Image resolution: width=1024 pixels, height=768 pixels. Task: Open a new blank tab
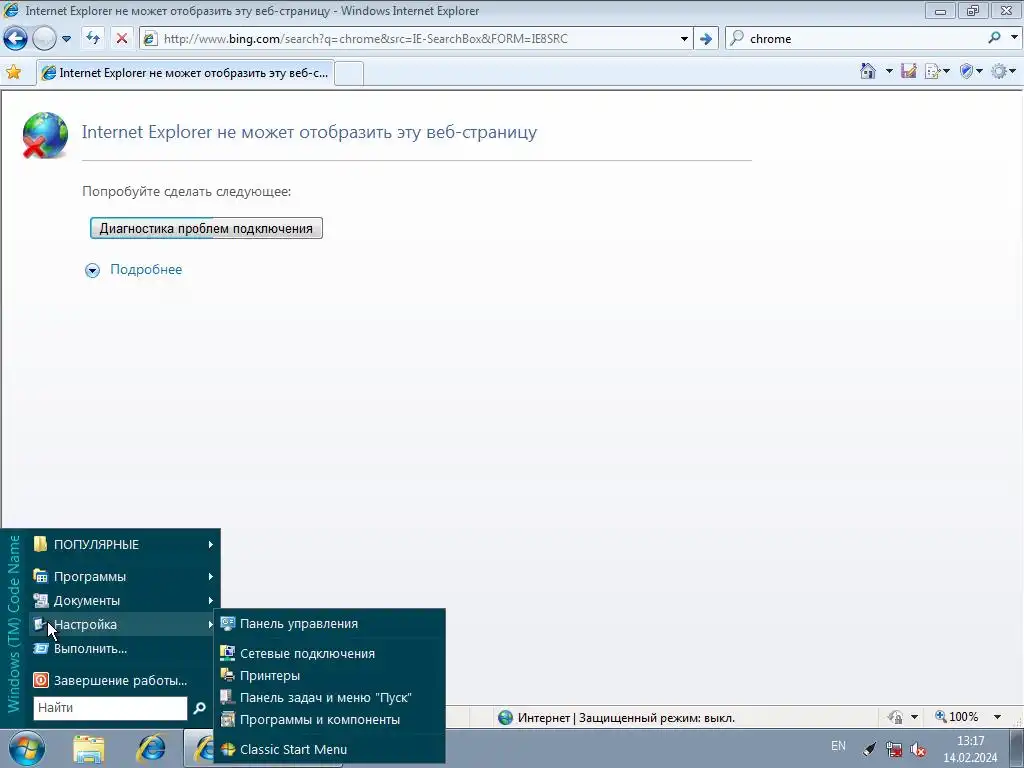pyautogui.click(x=349, y=73)
